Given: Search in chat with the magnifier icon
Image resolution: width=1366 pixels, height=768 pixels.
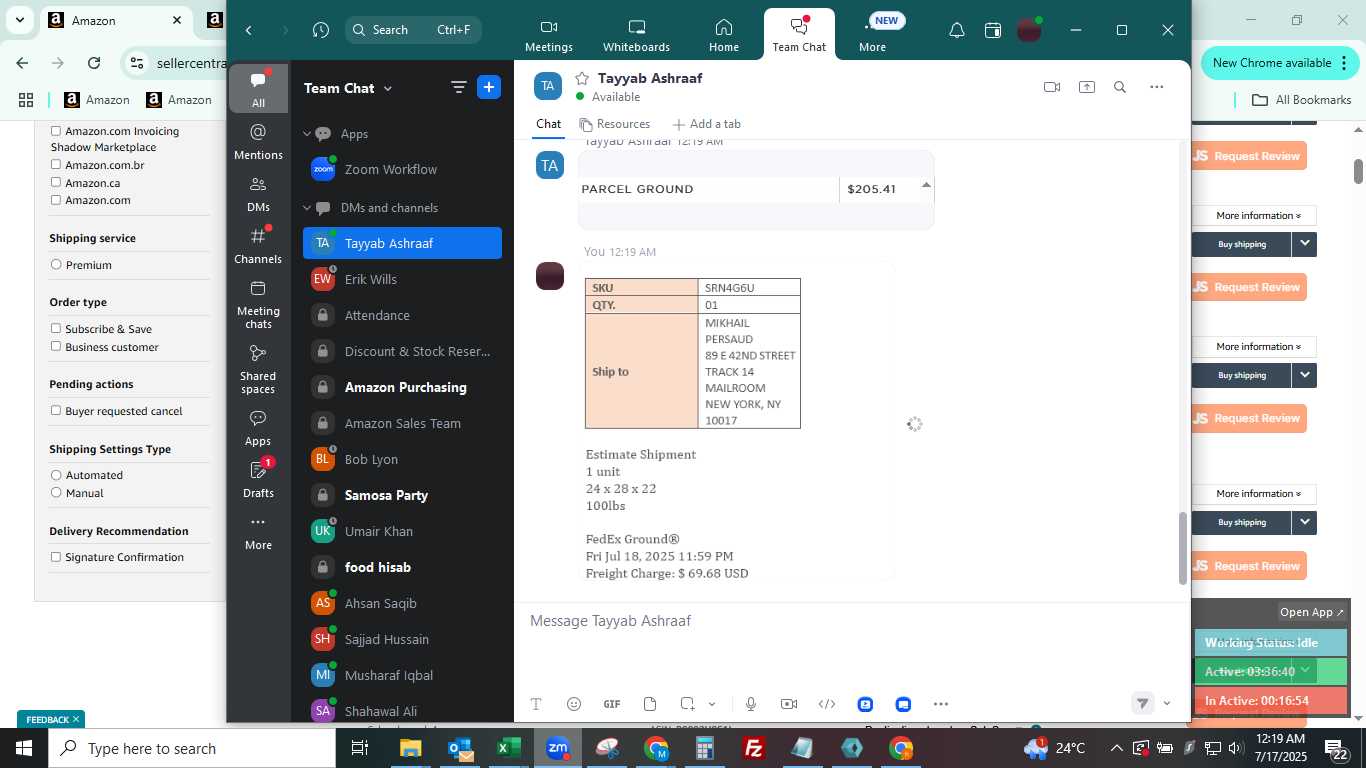Looking at the screenshot, I should point(1120,87).
